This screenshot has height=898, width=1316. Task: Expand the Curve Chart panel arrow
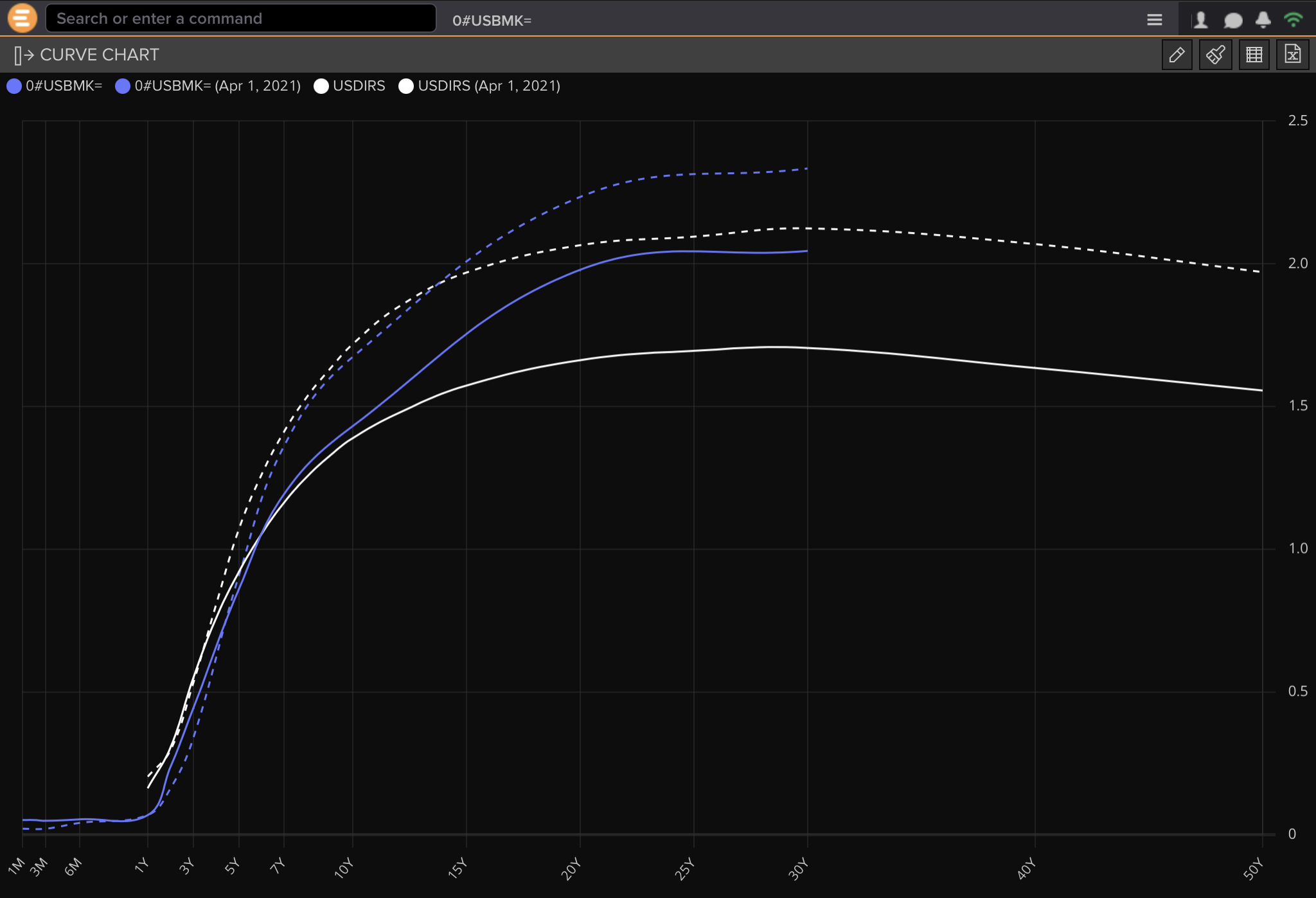tap(24, 55)
